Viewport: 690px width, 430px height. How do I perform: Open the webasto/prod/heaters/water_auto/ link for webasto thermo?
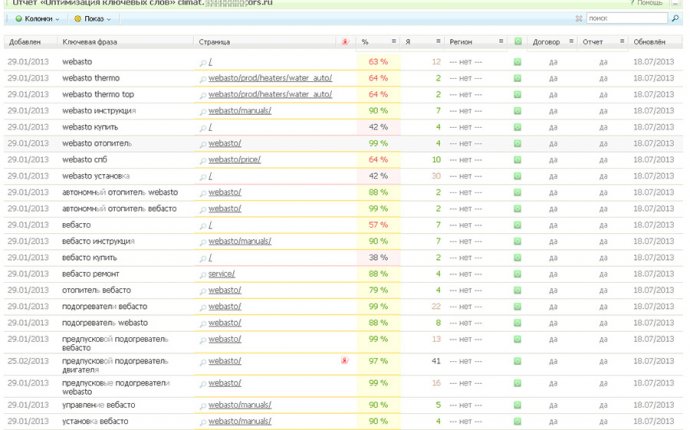[x=270, y=78]
